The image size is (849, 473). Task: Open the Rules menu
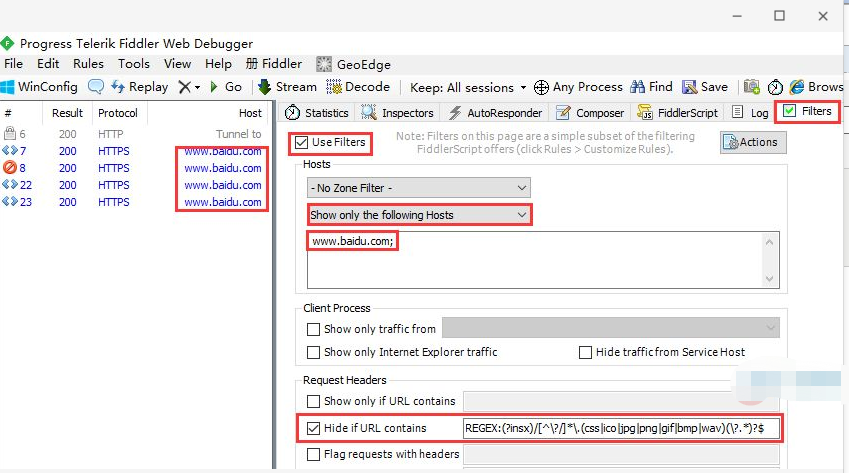(x=88, y=64)
